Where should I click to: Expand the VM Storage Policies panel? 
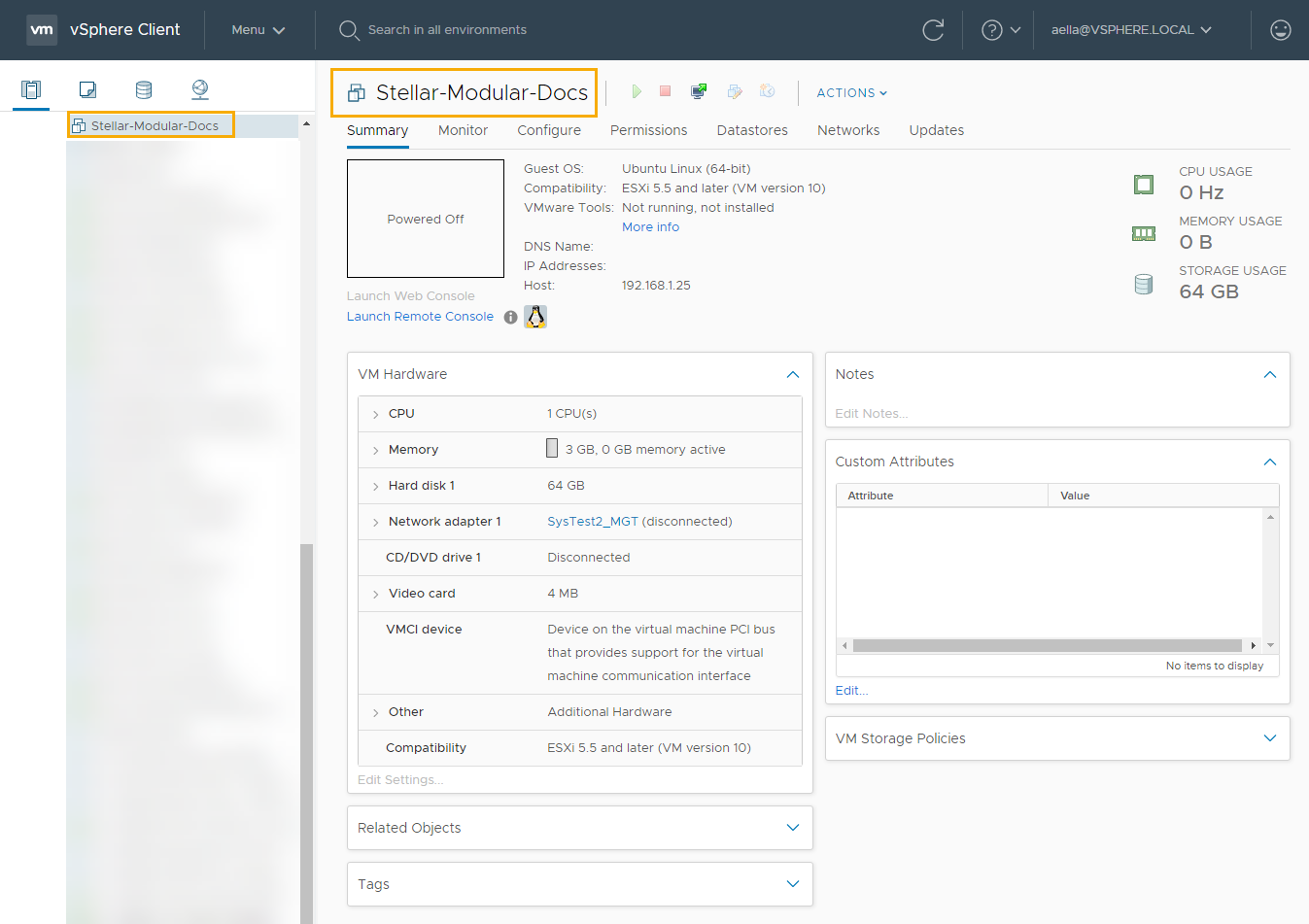coord(1270,738)
